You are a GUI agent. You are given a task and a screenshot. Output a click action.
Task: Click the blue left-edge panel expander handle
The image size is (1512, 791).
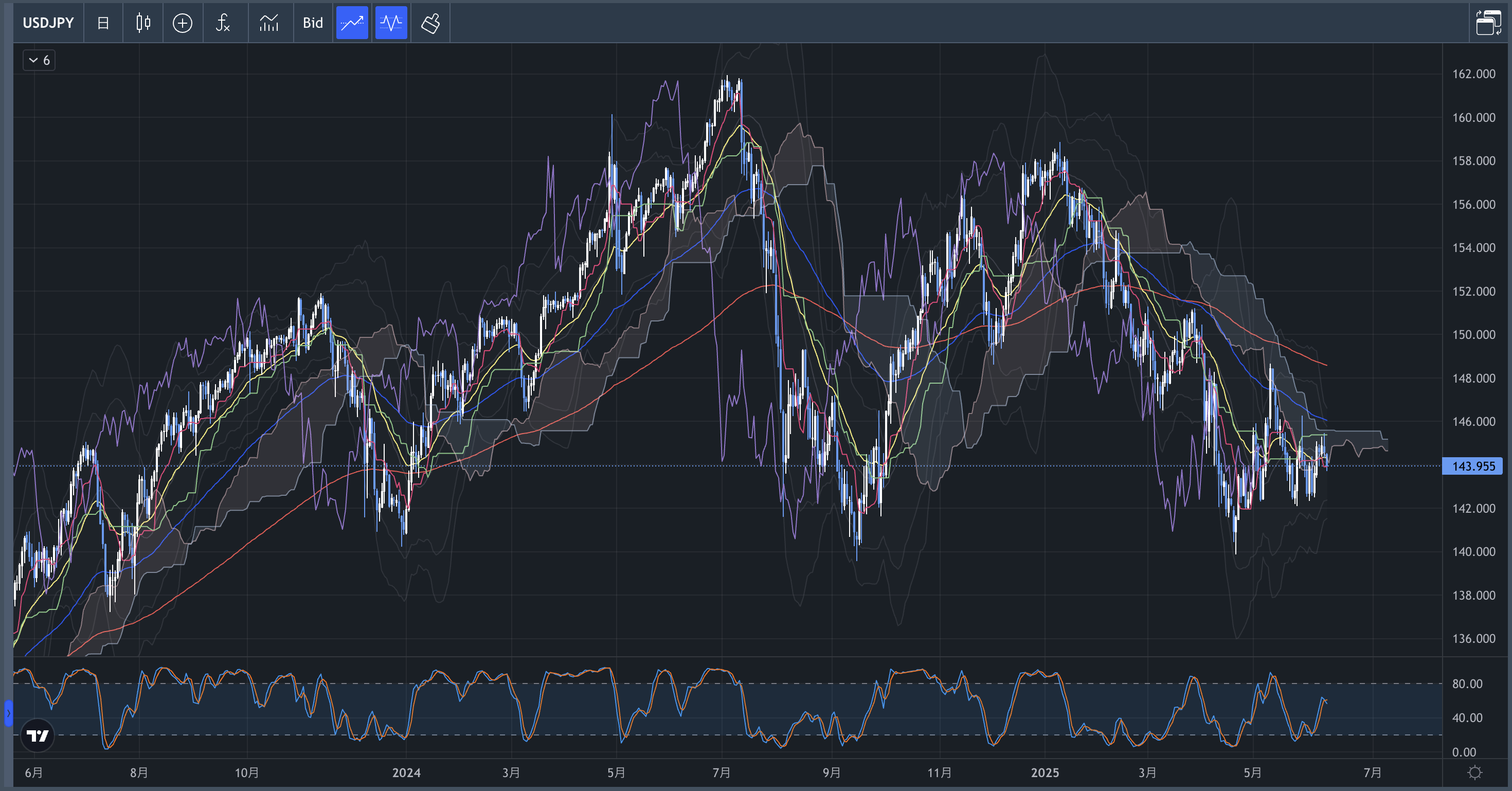coord(8,713)
